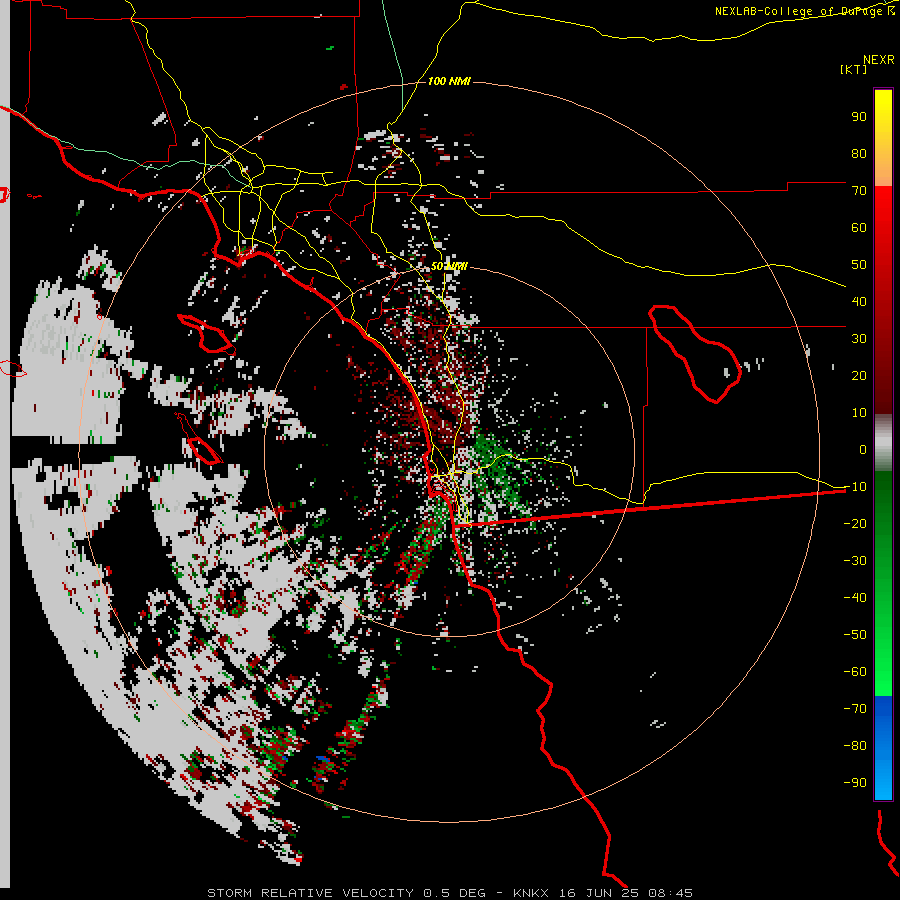Click the KNKX 16 JUN 25 08:45 timestamp

pyautogui.click(x=603, y=893)
